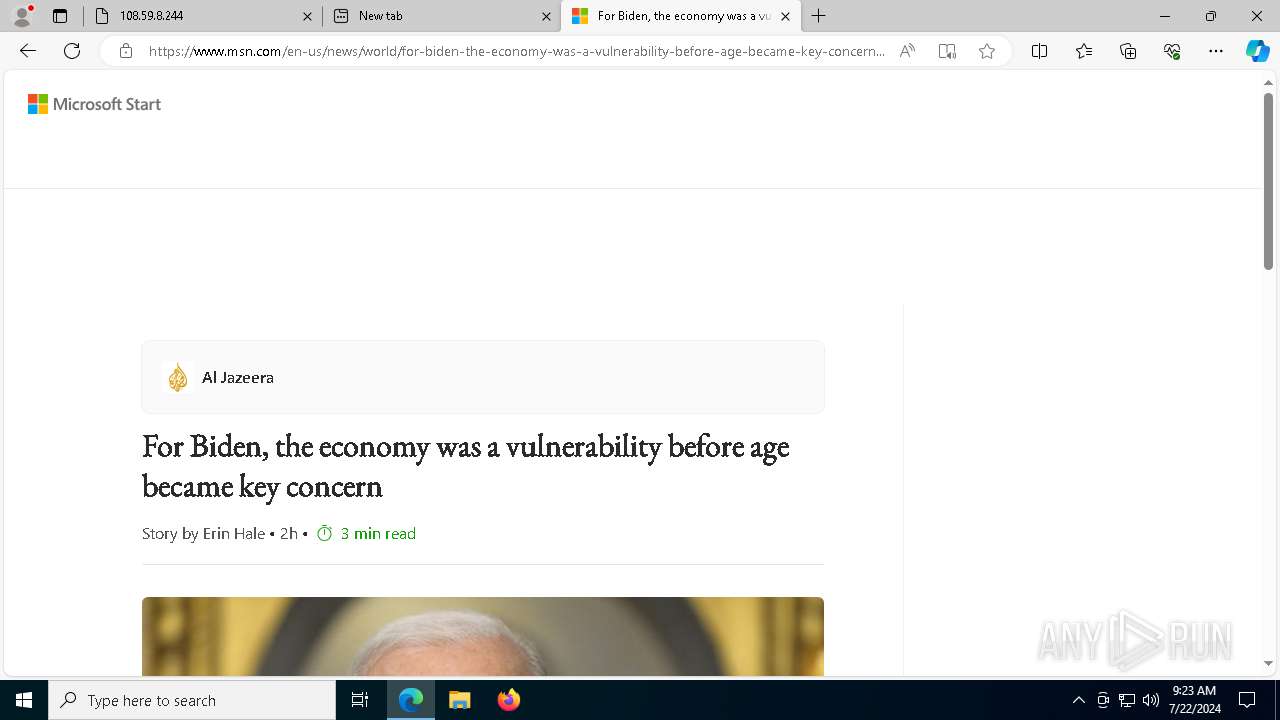Open the Favorites list icon
Image resolution: width=1280 pixels, height=720 pixels.
coord(1084,51)
